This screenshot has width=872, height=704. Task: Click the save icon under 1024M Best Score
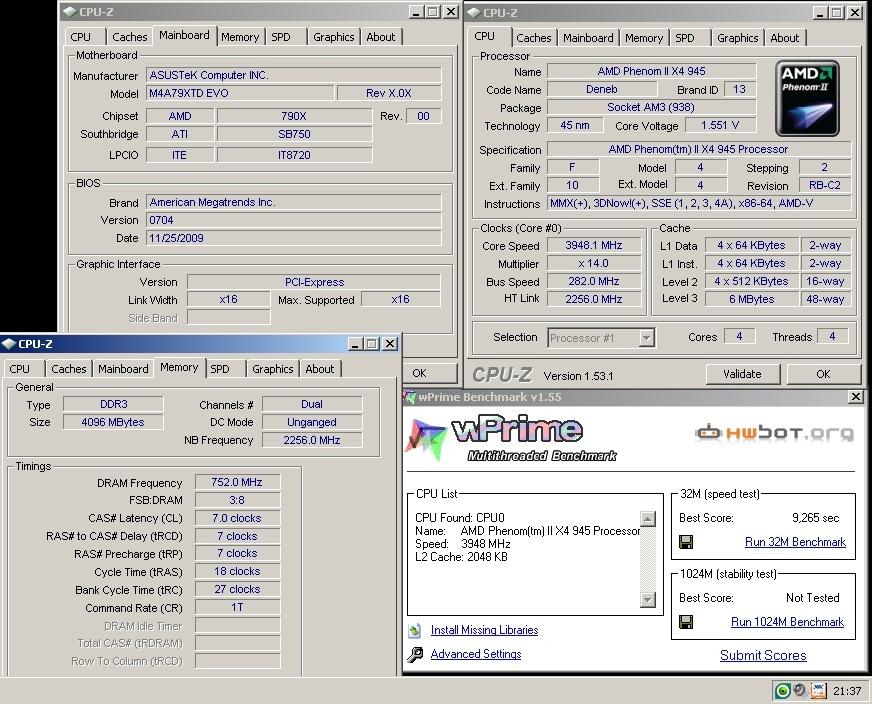click(x=686, y=622)
